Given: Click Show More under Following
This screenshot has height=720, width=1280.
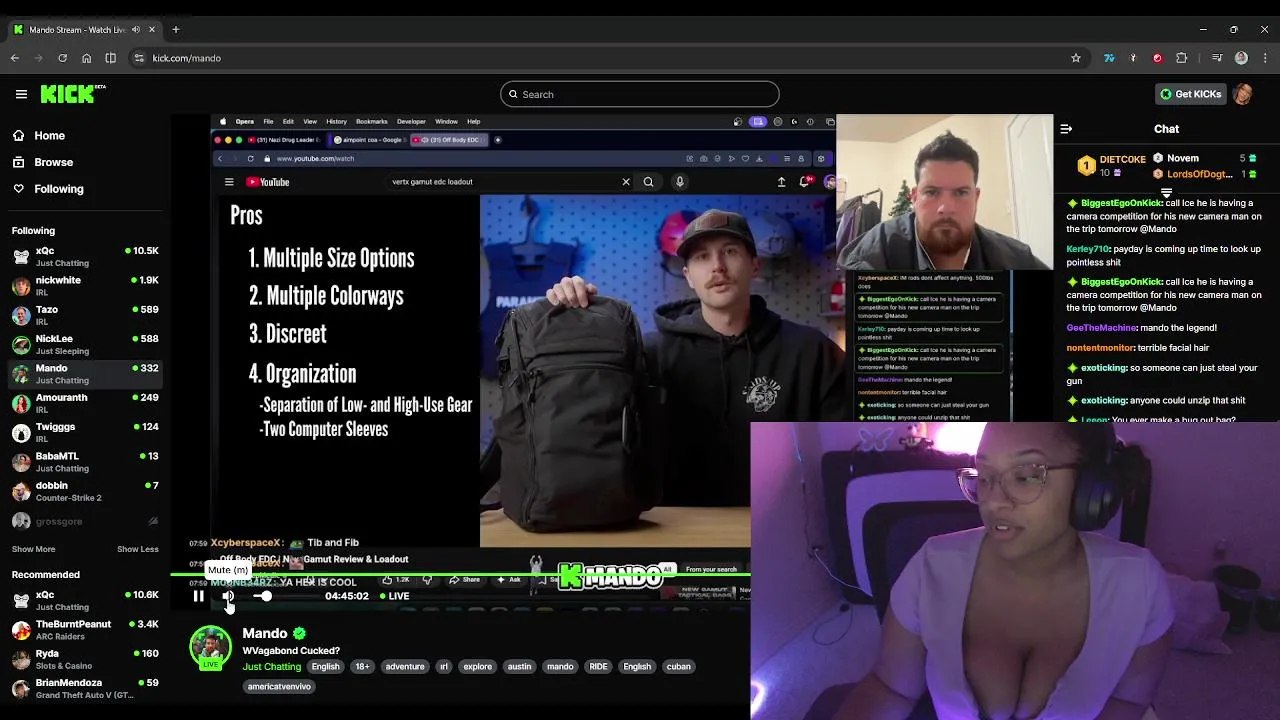Looking at the screenshot, I should [x=33, y=549].
